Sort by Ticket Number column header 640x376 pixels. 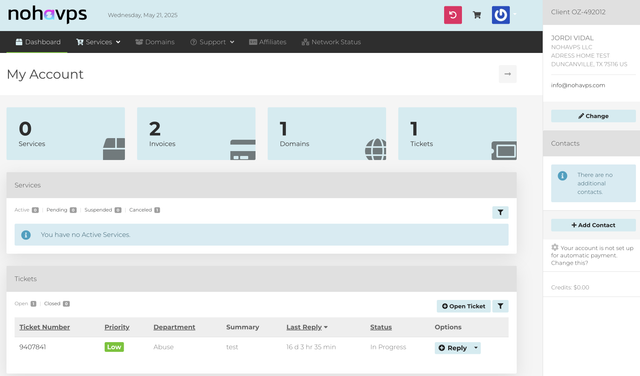[44, 327]
